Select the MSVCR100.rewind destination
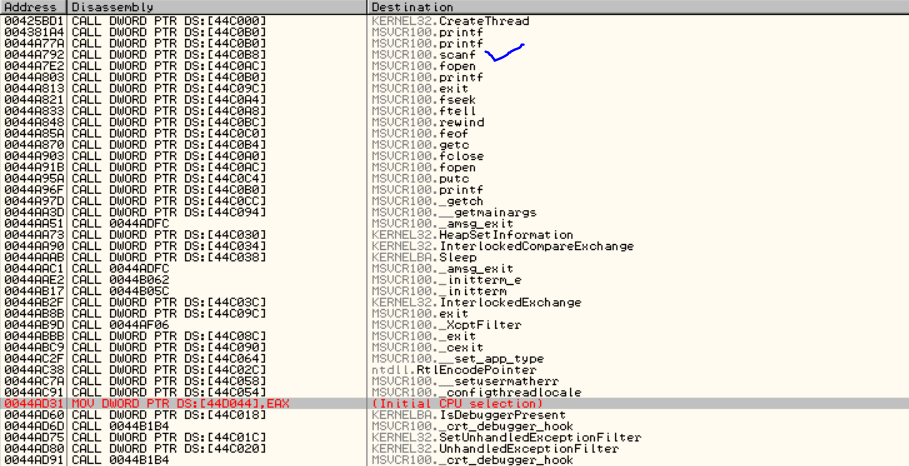This screenshot has height=466, width=909. [x=428, y=122]
